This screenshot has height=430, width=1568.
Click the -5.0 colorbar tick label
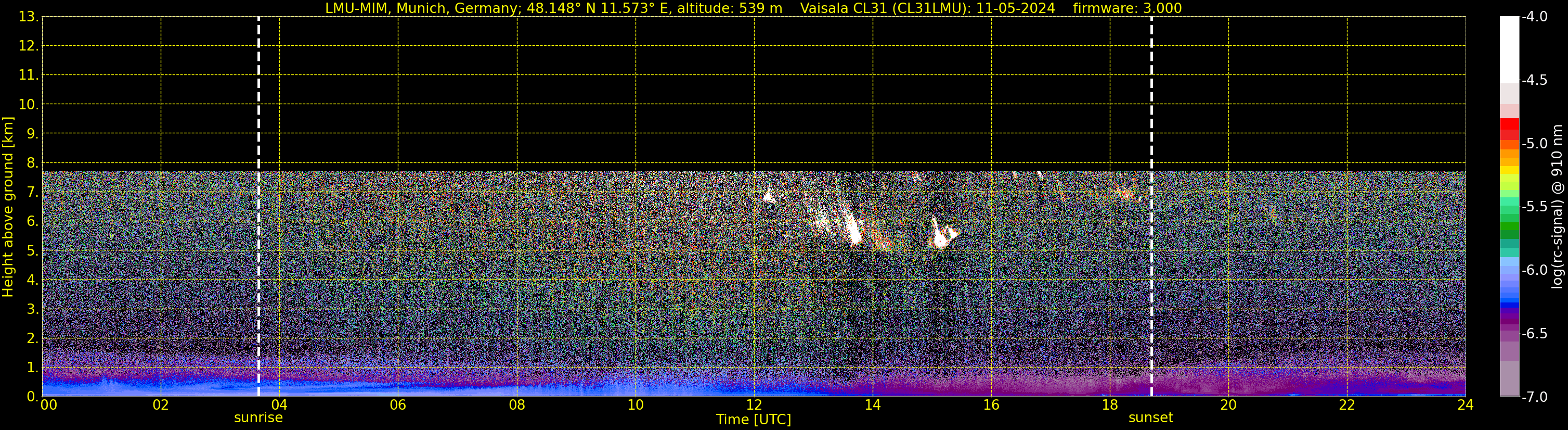(1534, 144)
